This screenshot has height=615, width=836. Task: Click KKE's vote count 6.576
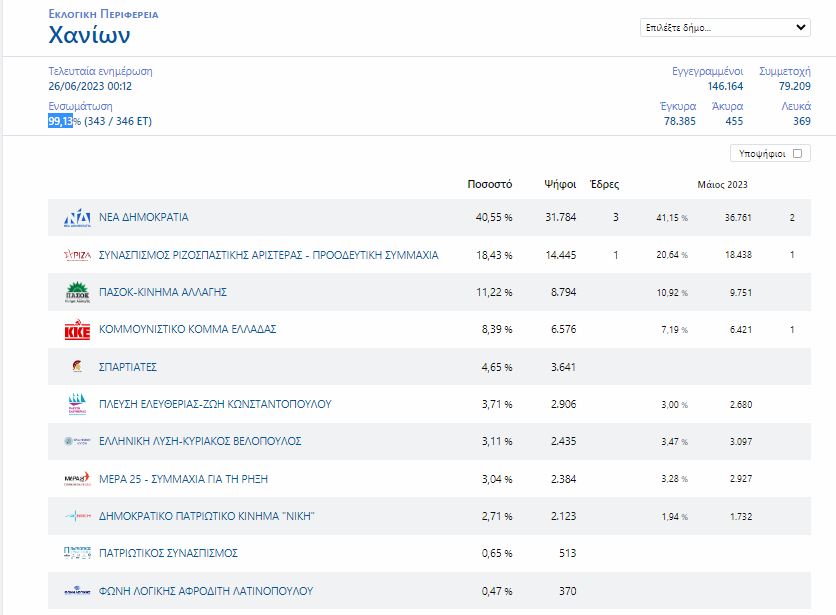(x=564, y=329)
